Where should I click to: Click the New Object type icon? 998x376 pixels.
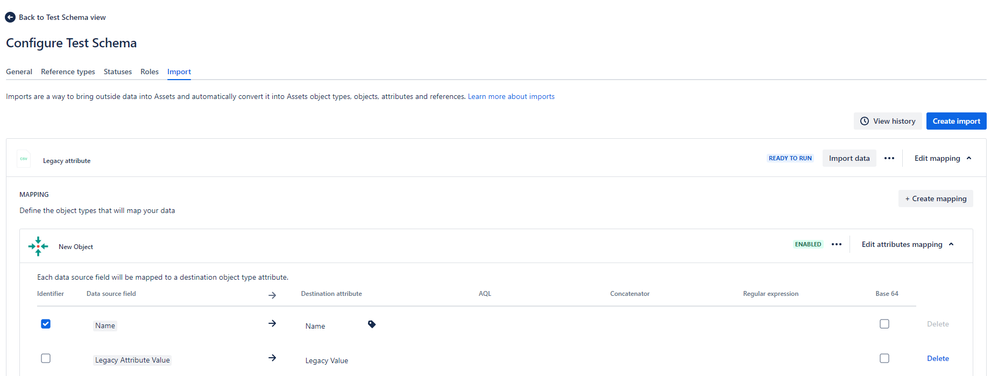click(x=38, y=246)
